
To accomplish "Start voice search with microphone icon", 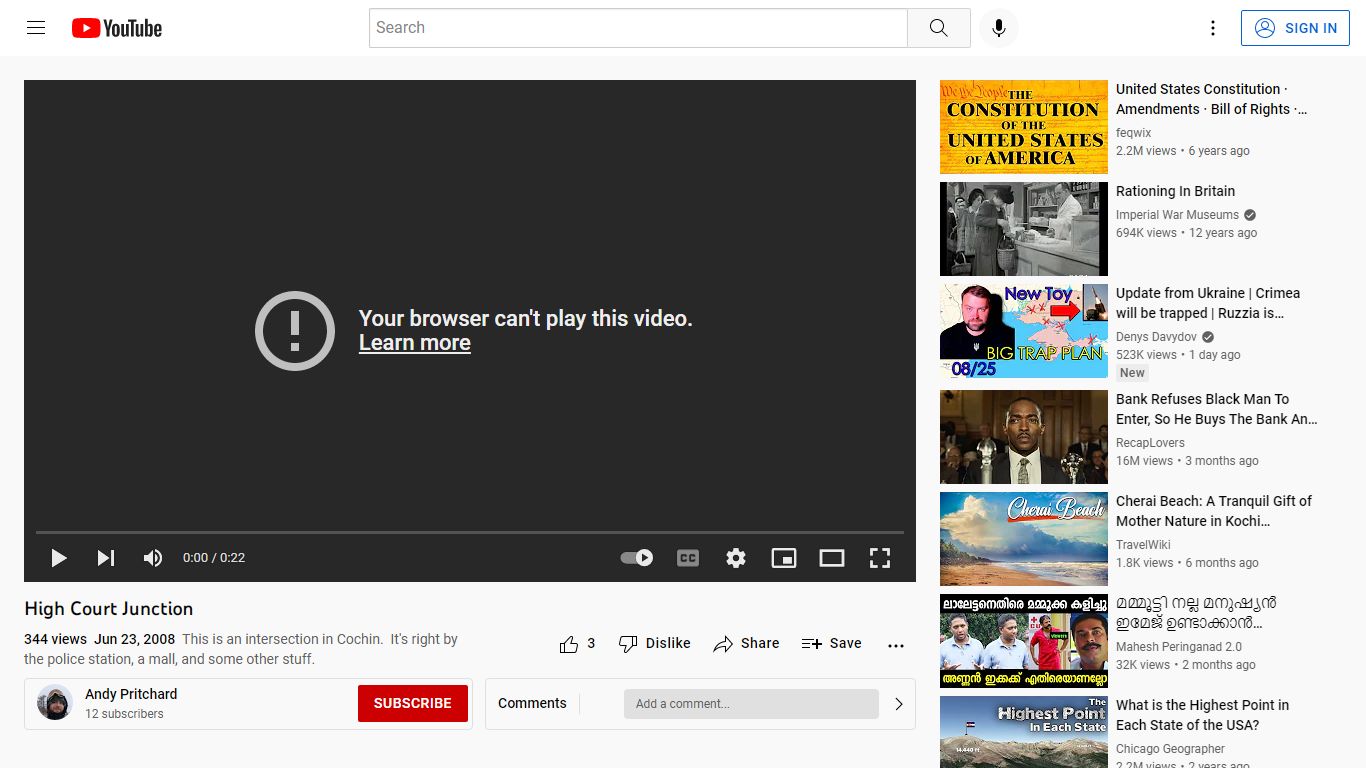I will [x=998, y=28].
